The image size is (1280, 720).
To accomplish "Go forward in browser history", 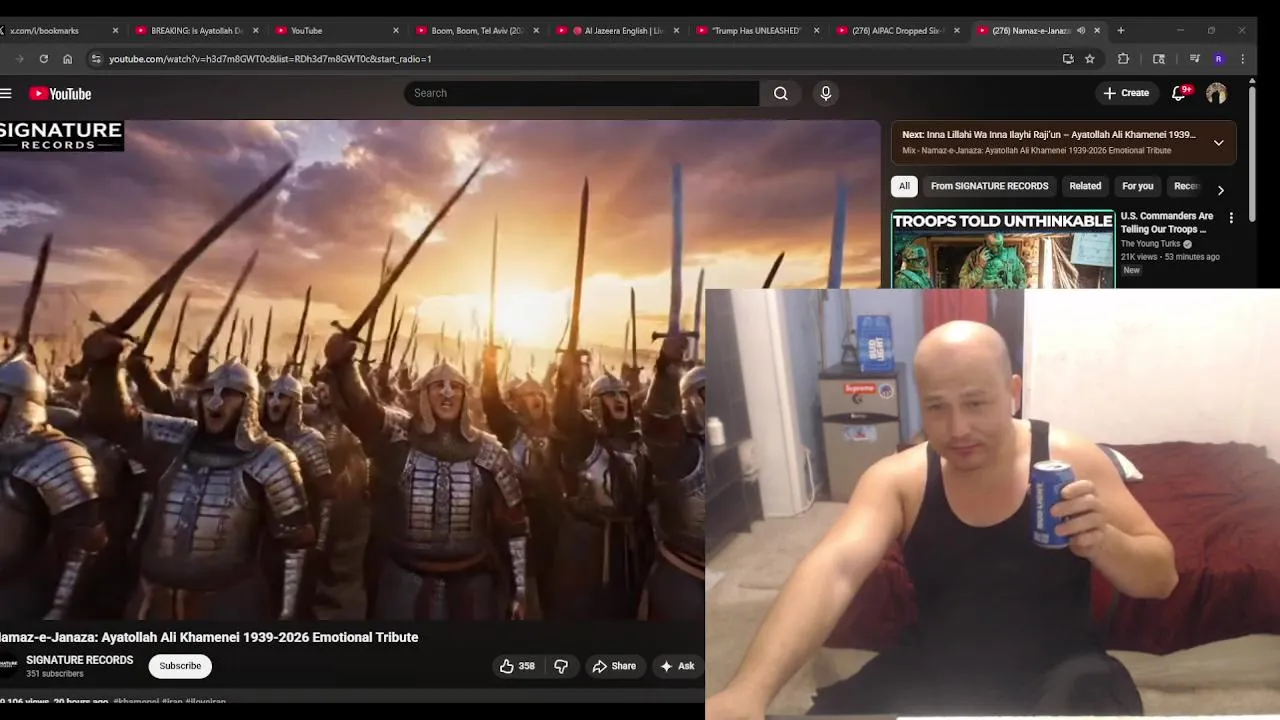I will click(x=19, y=59).
